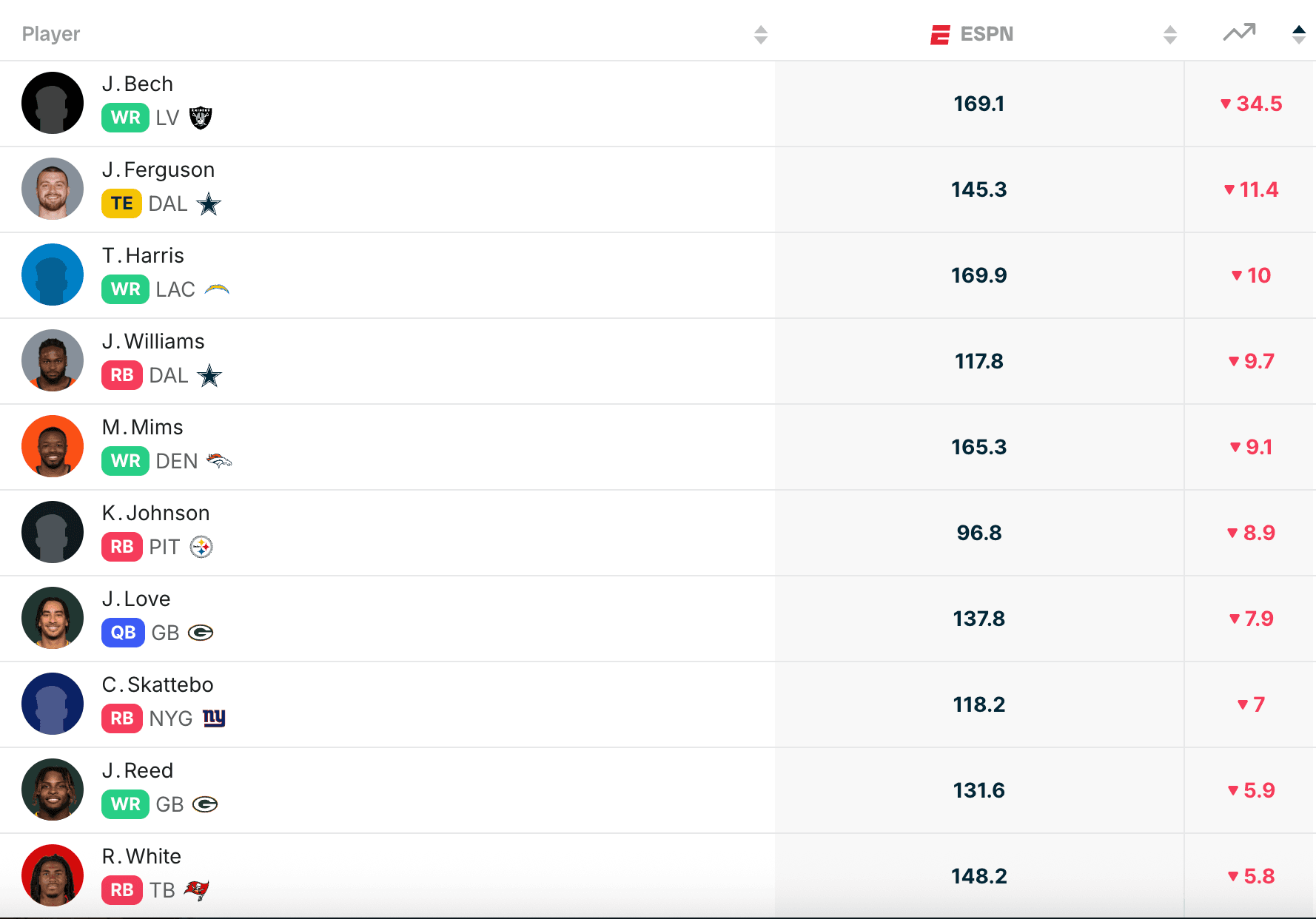Sort table by Player column arrows
1316x919 pixels.
[760, 35]
